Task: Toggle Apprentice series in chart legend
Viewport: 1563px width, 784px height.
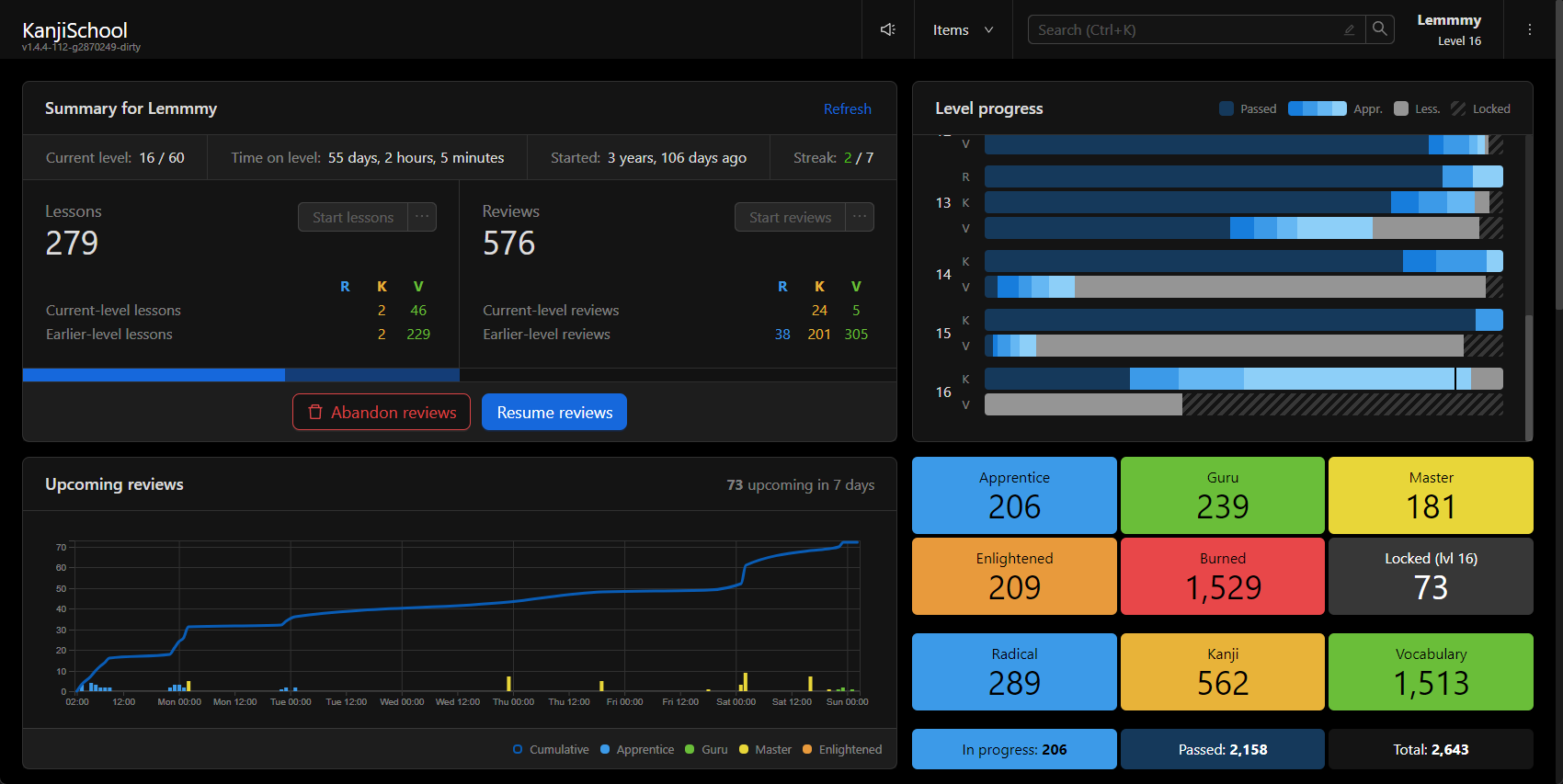Action: (x=637, y=749)
